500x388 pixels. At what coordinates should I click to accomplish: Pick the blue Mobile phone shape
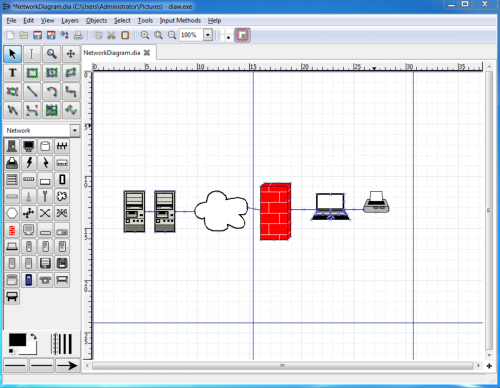(x=29, y=280)
